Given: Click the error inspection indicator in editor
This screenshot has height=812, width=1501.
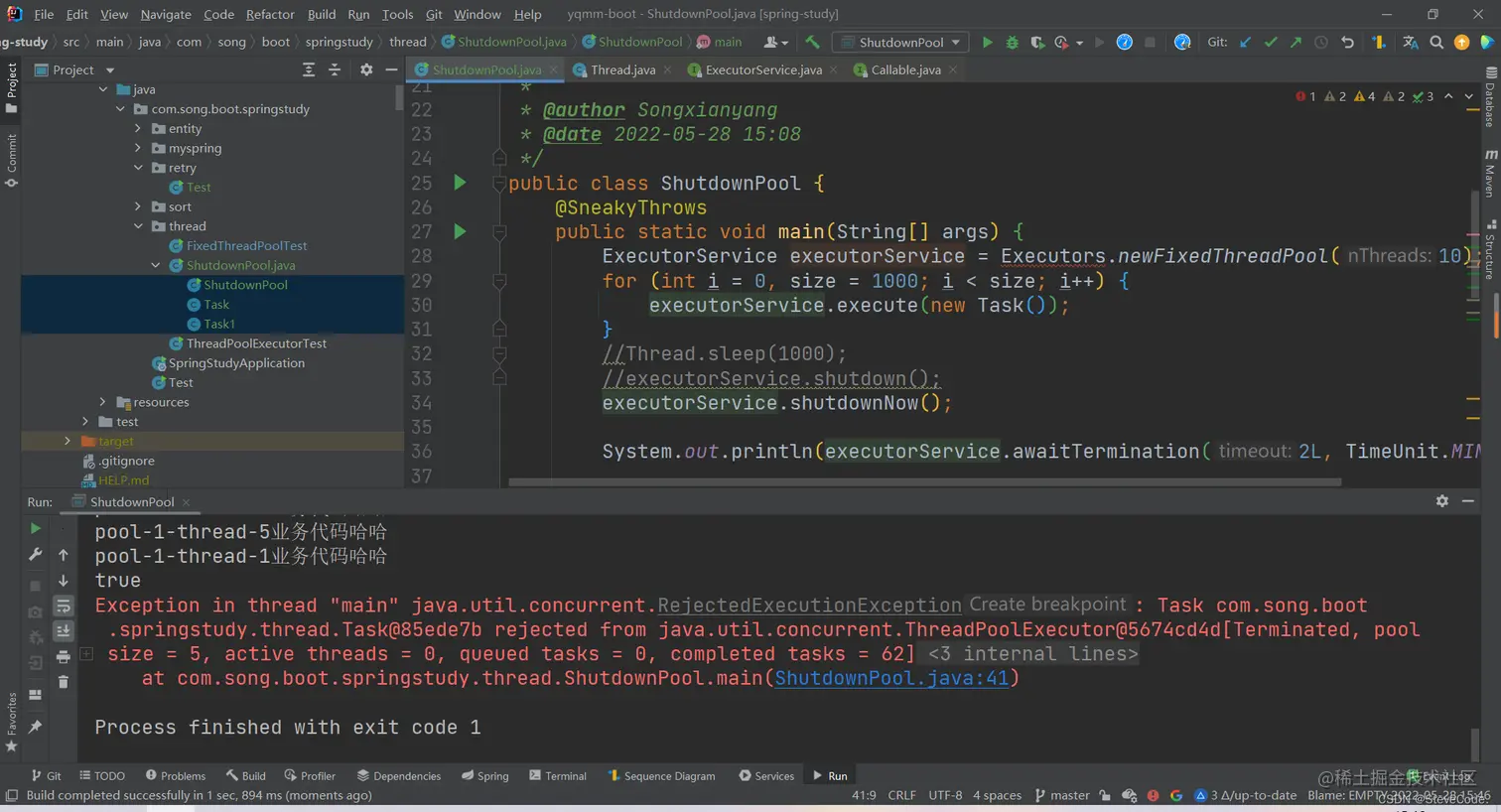Looking at the screenshot, I should click(1306, 96).
